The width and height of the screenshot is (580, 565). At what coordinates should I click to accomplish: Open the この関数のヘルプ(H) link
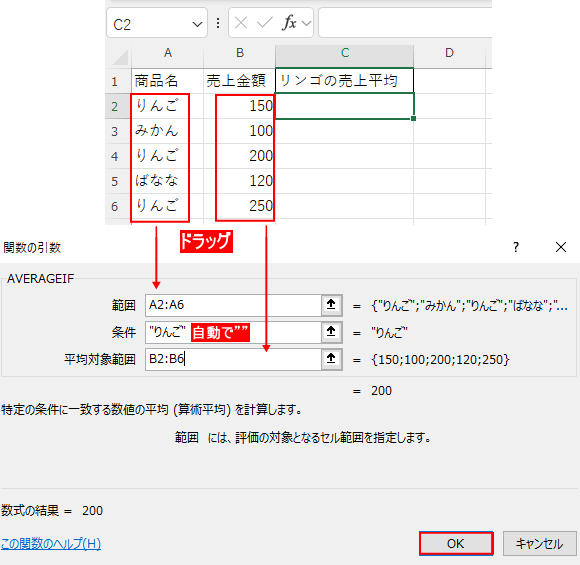point(51,544)
